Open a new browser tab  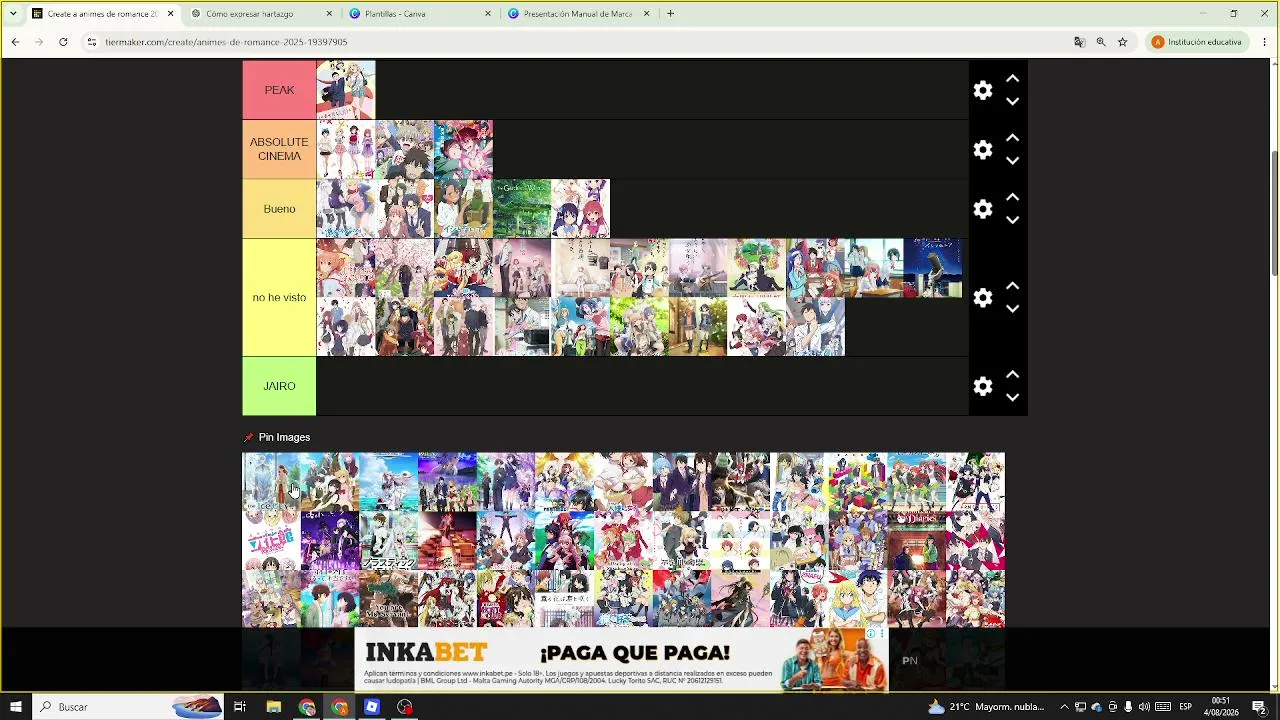point(670,14)
